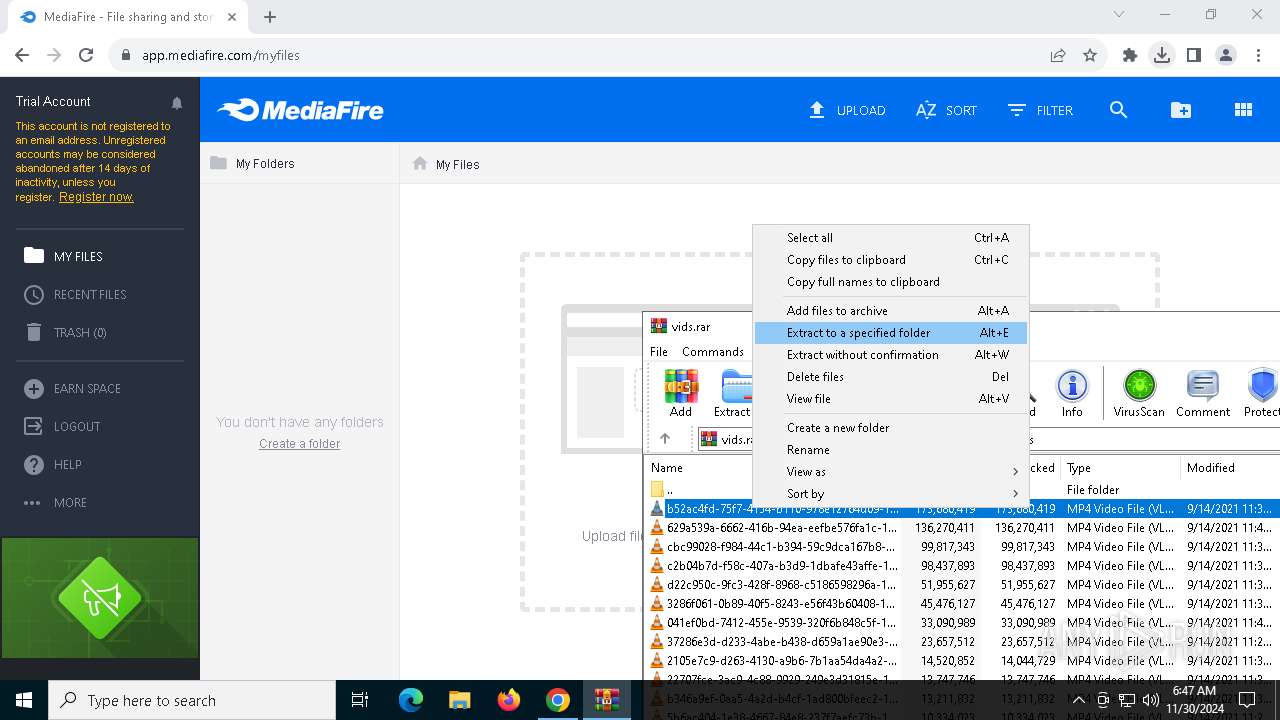Open the Sort by submenu
Image resolution: width=1280 pixels, height=720 pixels.
coord(890,494)
